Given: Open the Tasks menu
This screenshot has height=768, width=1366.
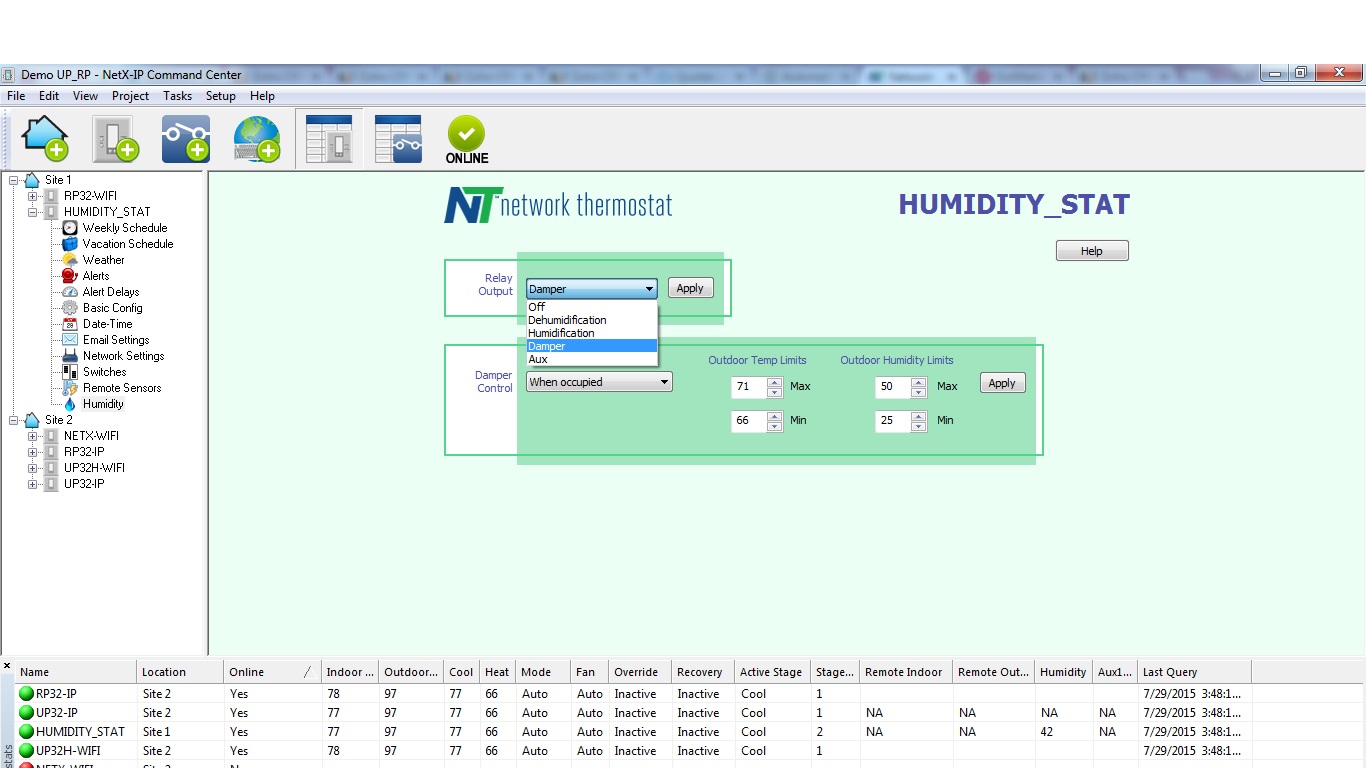Looking at the screenshot, I should coord(177,96).
